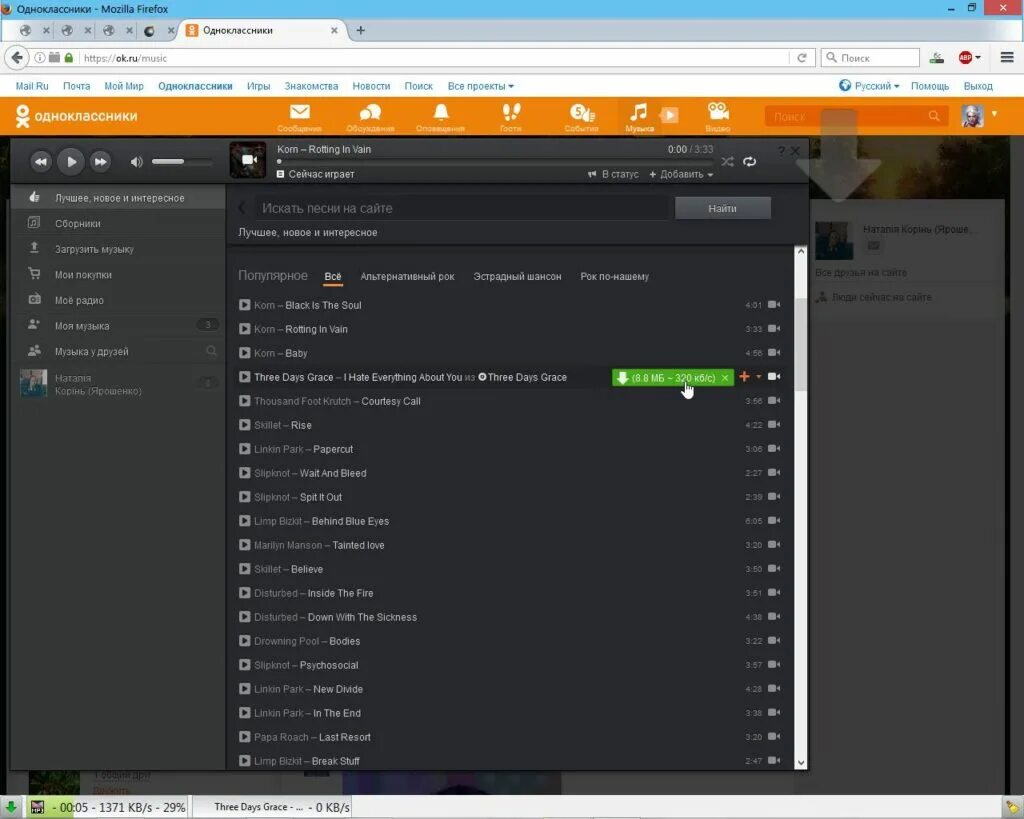Click the Одноклассники logo
Viewport: 1024px width, 819px height.
[76, 116]
